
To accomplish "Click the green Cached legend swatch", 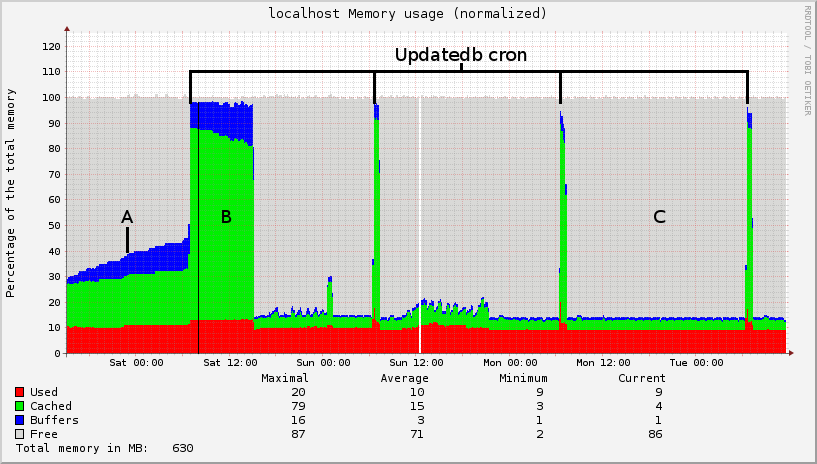I will click(x=20, y=407).
